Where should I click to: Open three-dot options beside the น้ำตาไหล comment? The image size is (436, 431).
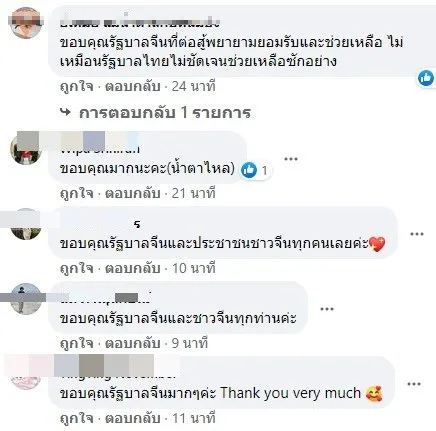[x=290, y=159]
